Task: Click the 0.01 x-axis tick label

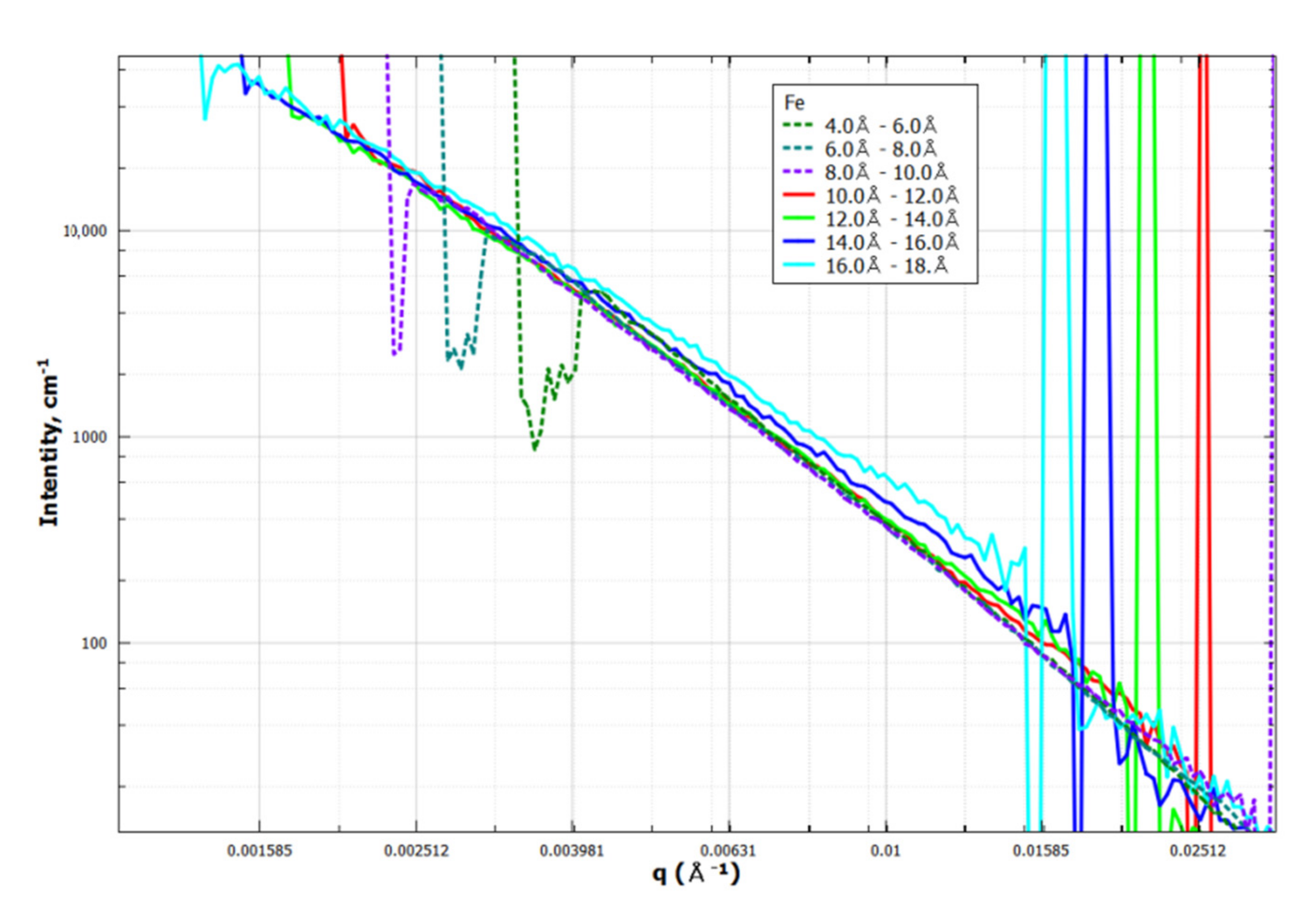Action: [x=885, y=851]
